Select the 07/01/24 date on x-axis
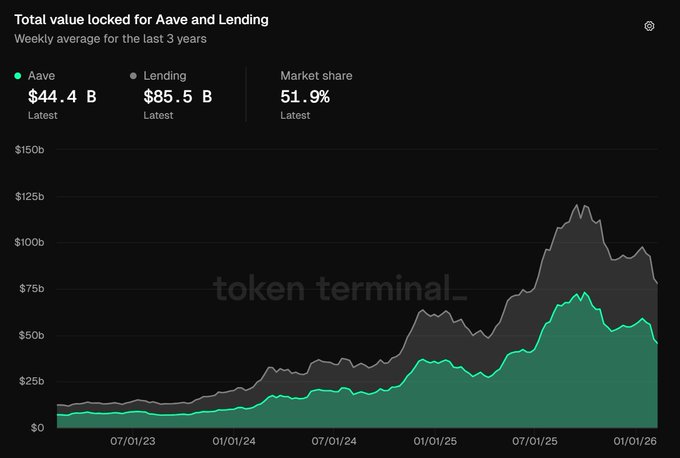Screen dimensions: 680x458 (335, 440)
